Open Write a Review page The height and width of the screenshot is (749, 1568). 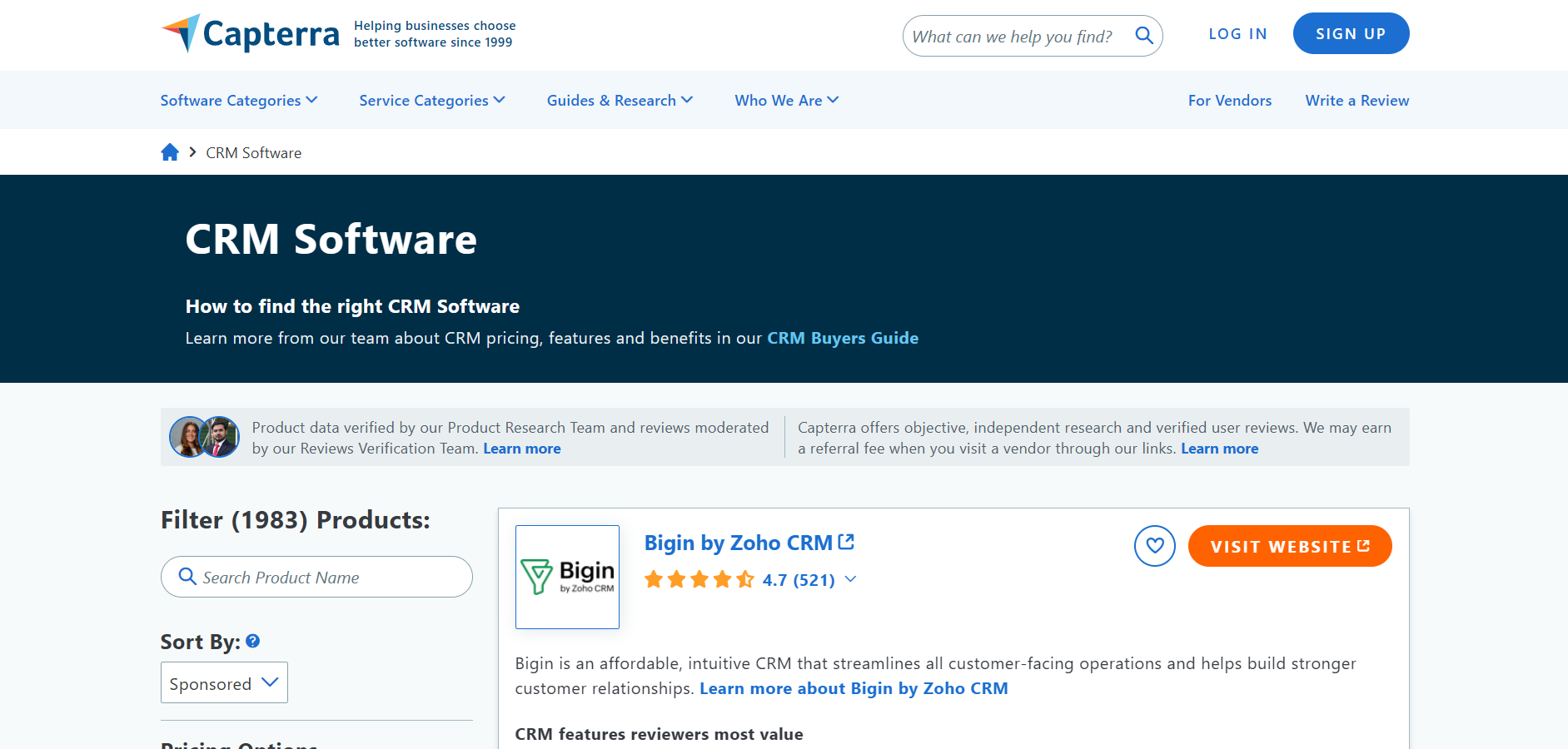click(x=1357, y=100)
